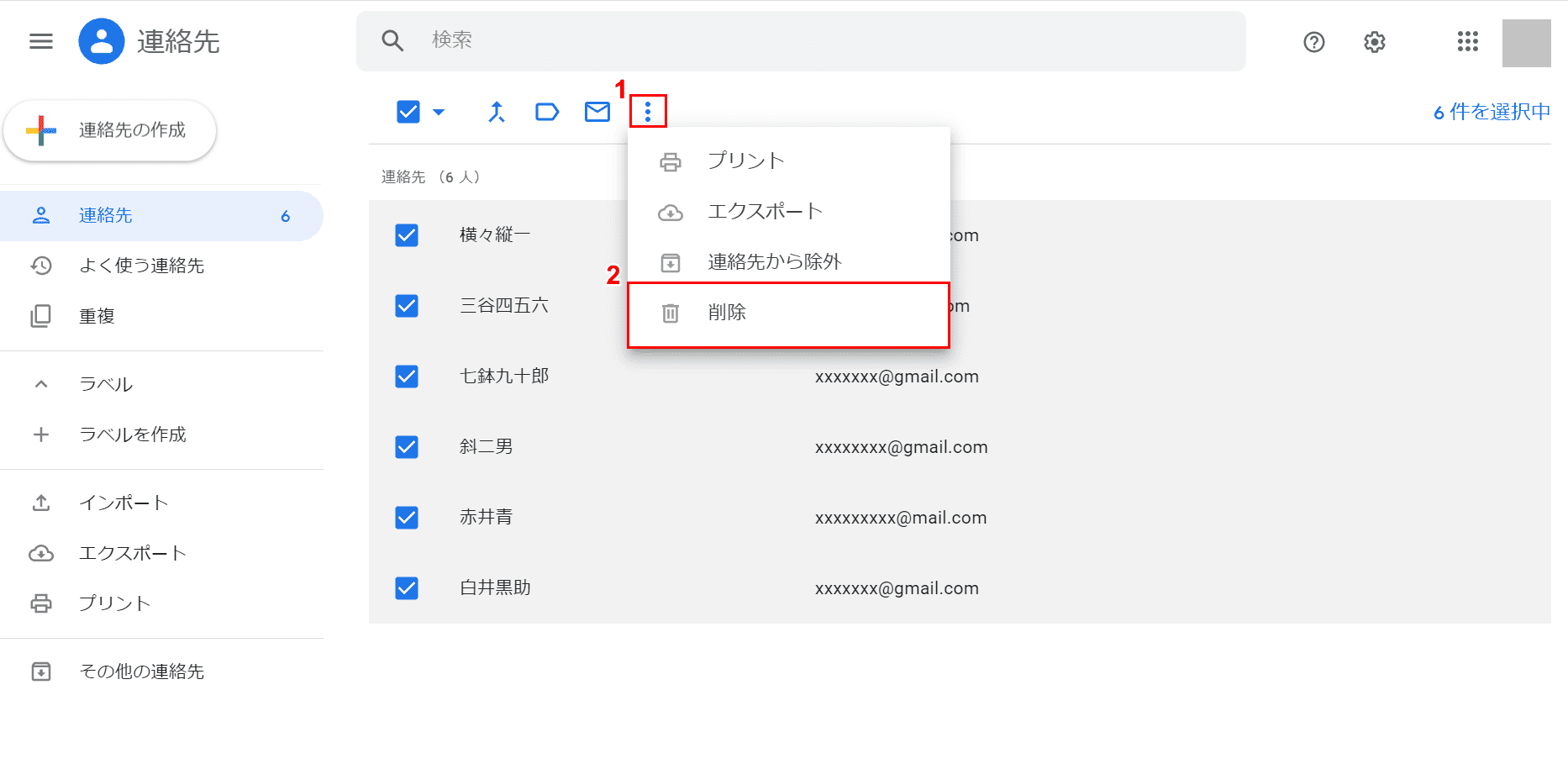Choose 連絡先から除外 from the popup menu
This screenshot has height=769, width=1568.
pos(789,261)
